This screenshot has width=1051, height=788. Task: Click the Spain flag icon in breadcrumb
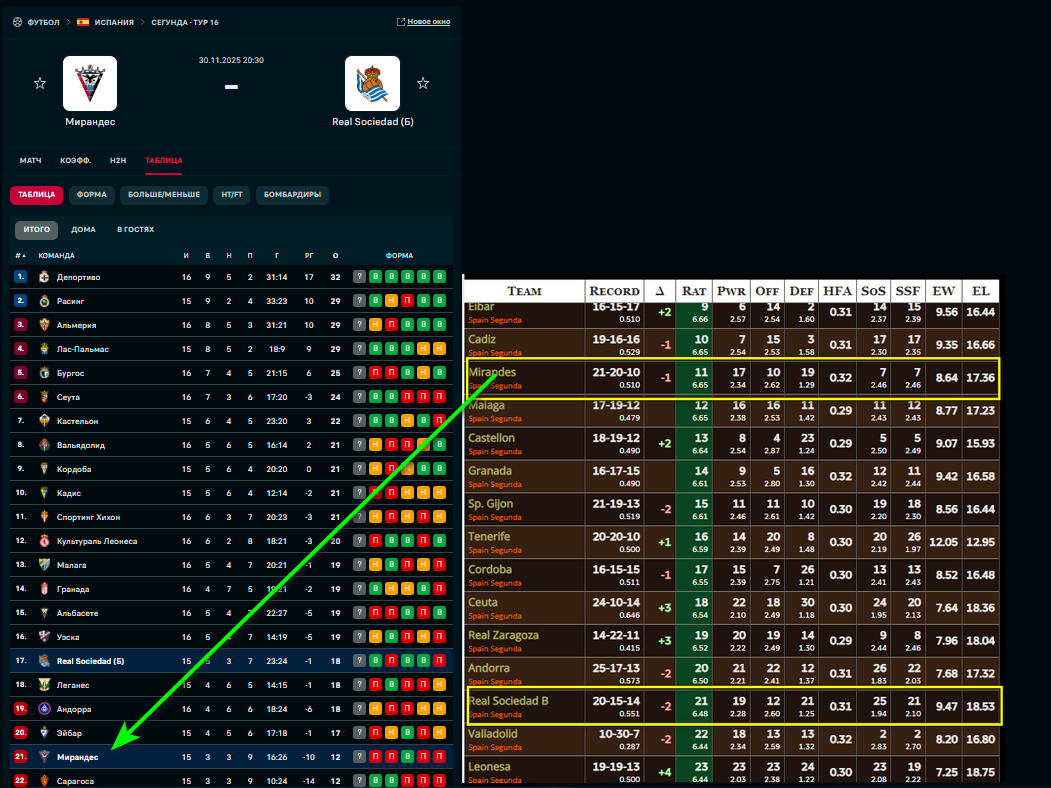tap(83, 21)
